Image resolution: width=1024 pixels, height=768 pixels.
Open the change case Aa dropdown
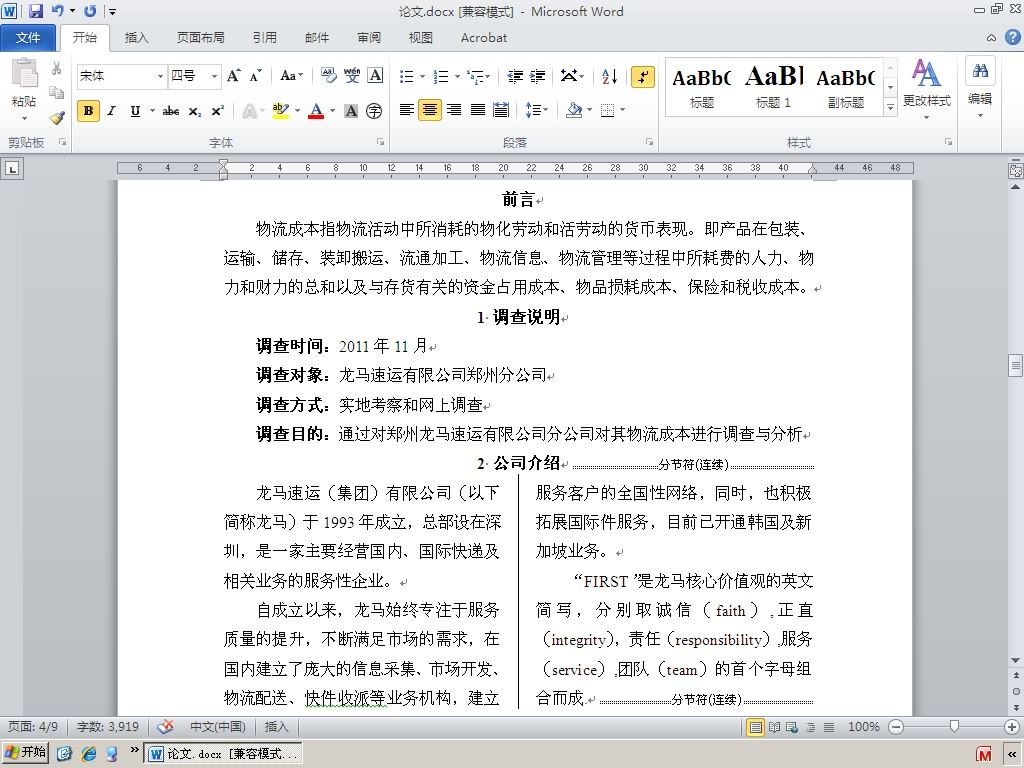(x=291, y=76)
